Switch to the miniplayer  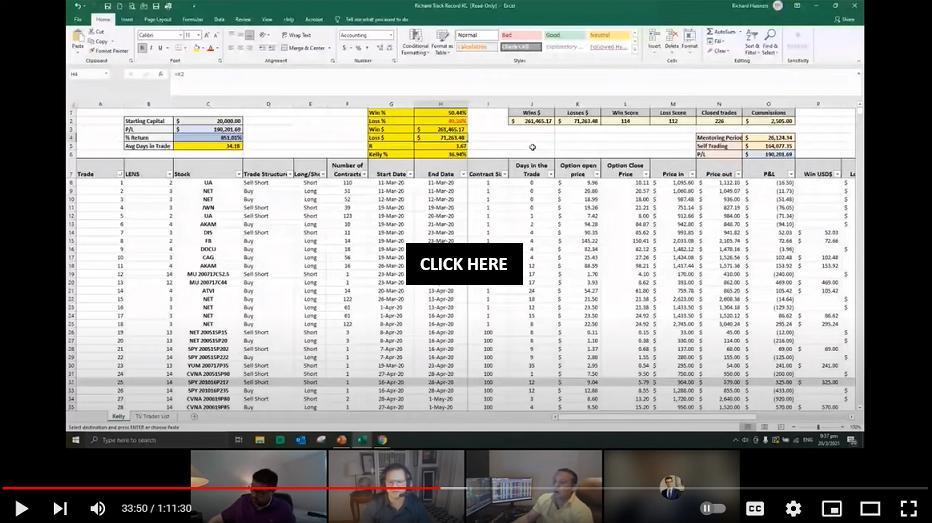coord(832,508)
